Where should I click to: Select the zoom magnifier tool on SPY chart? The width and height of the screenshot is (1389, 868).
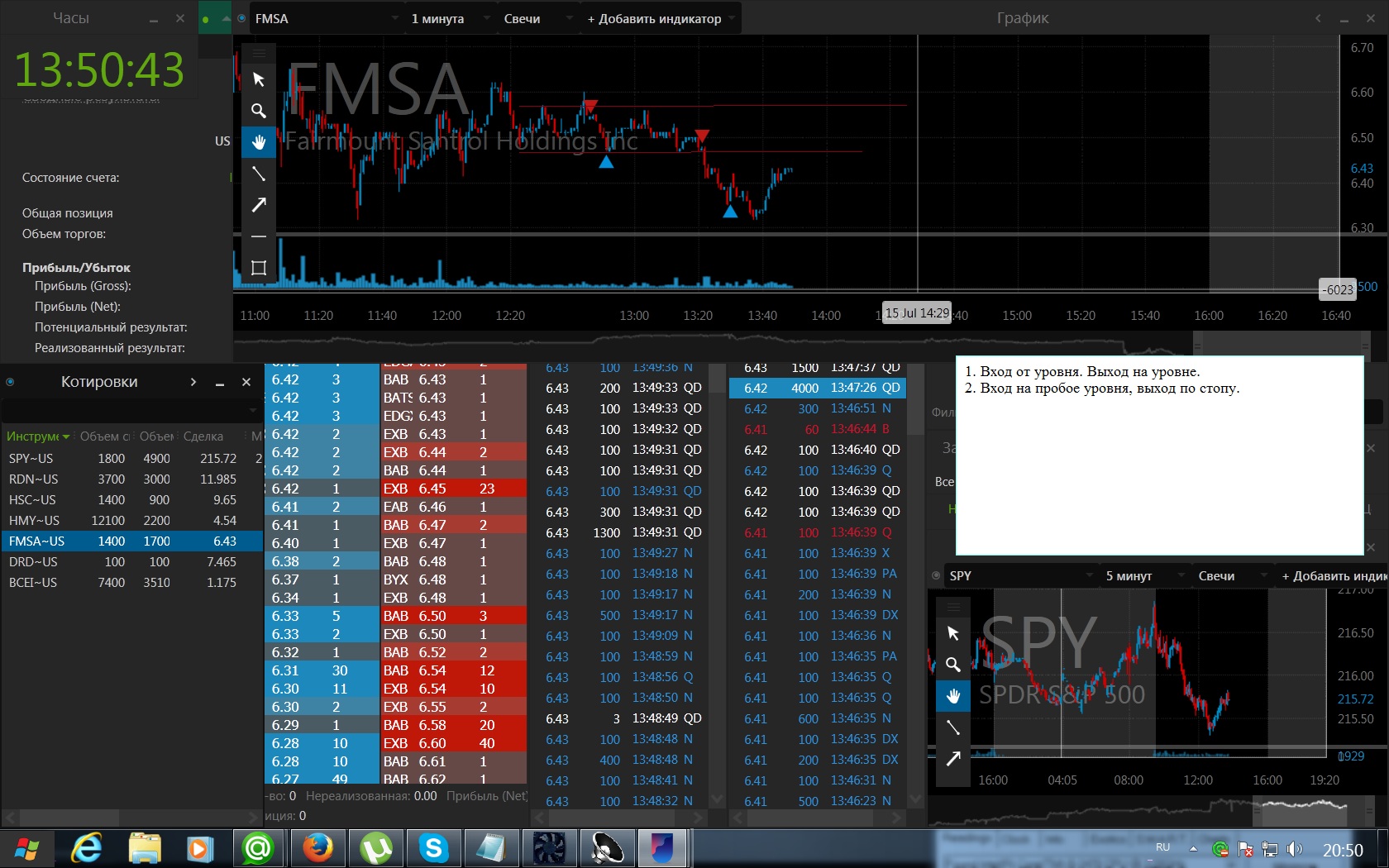pos(953,665)
